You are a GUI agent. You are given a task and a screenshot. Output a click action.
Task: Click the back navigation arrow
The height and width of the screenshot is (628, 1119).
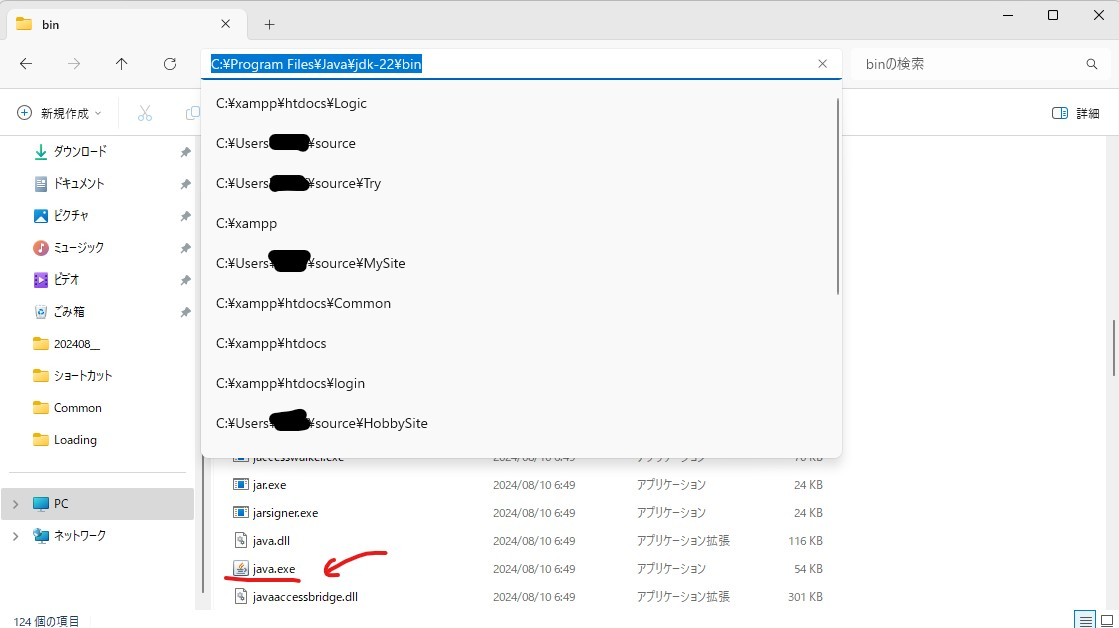[x=26, y=64]
